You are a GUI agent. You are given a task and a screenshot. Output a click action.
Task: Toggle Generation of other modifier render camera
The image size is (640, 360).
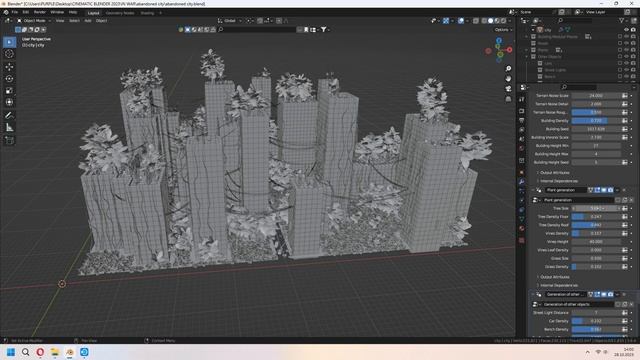(x=611, y=294)
